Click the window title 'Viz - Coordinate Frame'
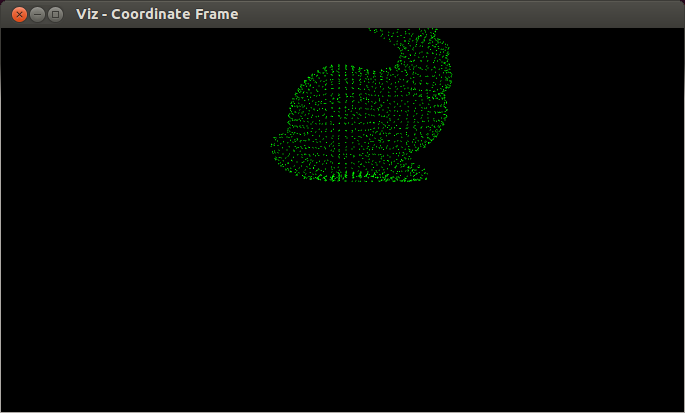The height and width of the screenshot is (413, 685). point(157,14)
